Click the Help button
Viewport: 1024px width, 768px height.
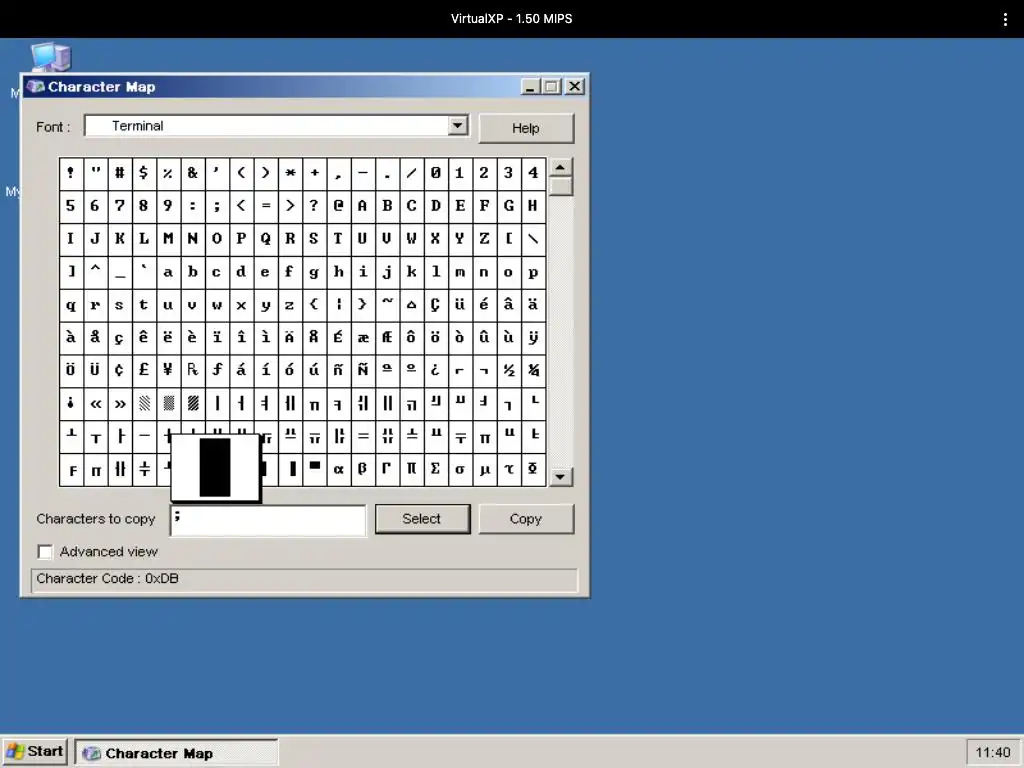pos(526,128)
